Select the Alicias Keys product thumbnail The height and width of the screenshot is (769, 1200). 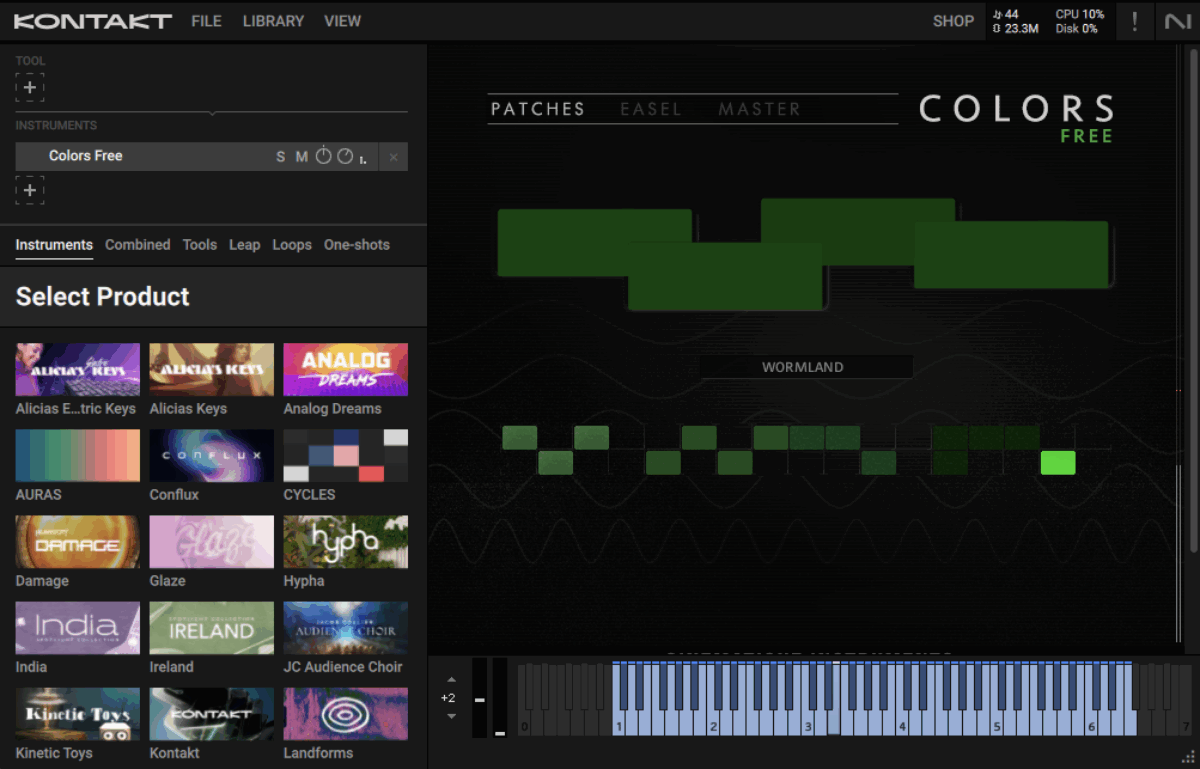[x=211, y=370]
